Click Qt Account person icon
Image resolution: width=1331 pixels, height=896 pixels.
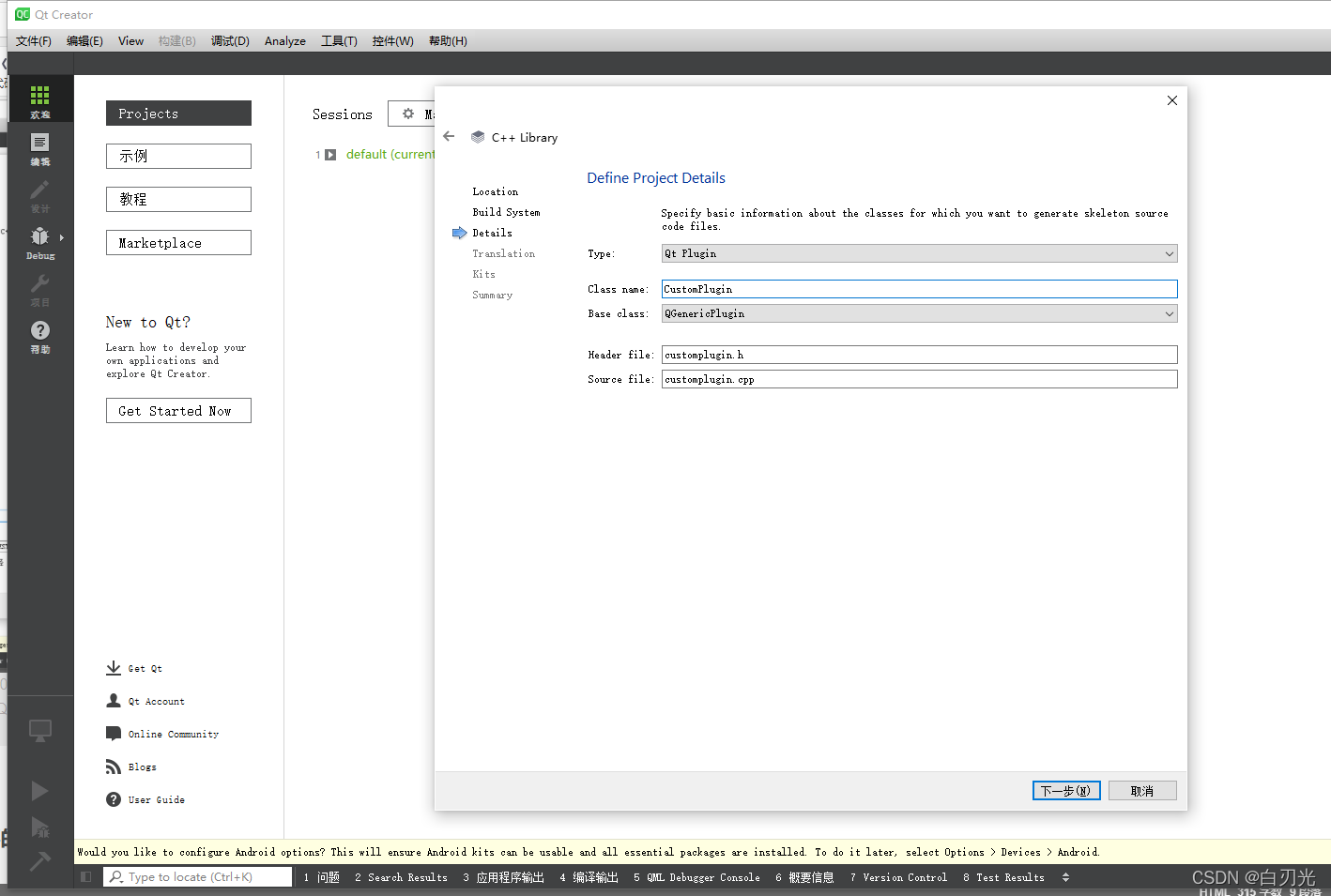(x=114, y=701)
